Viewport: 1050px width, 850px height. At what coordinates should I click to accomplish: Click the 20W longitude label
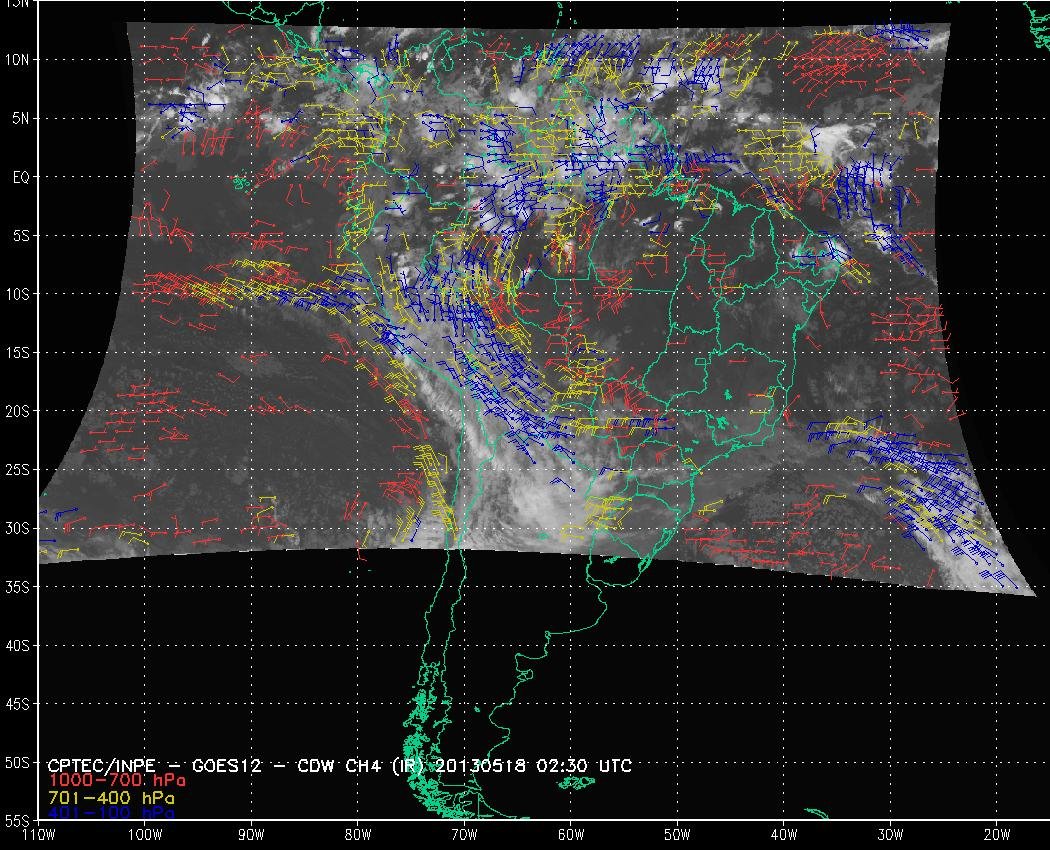(997, 835)
